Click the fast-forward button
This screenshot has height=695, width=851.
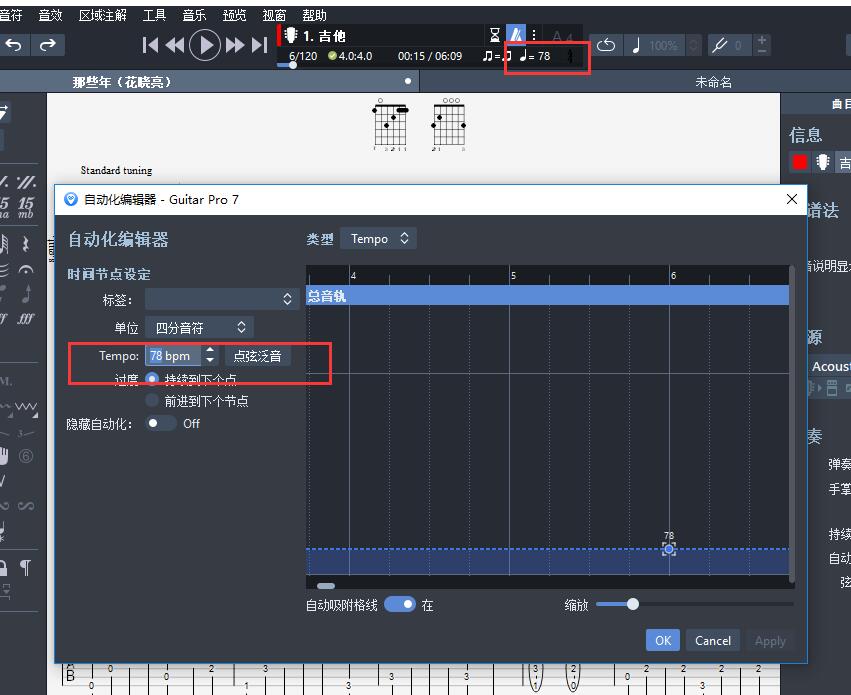236,45
